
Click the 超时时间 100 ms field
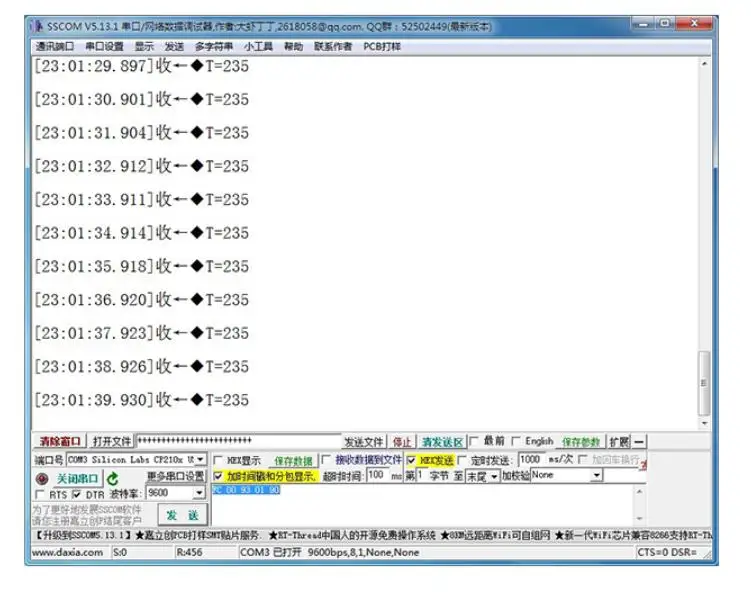[x=378, y=475]
